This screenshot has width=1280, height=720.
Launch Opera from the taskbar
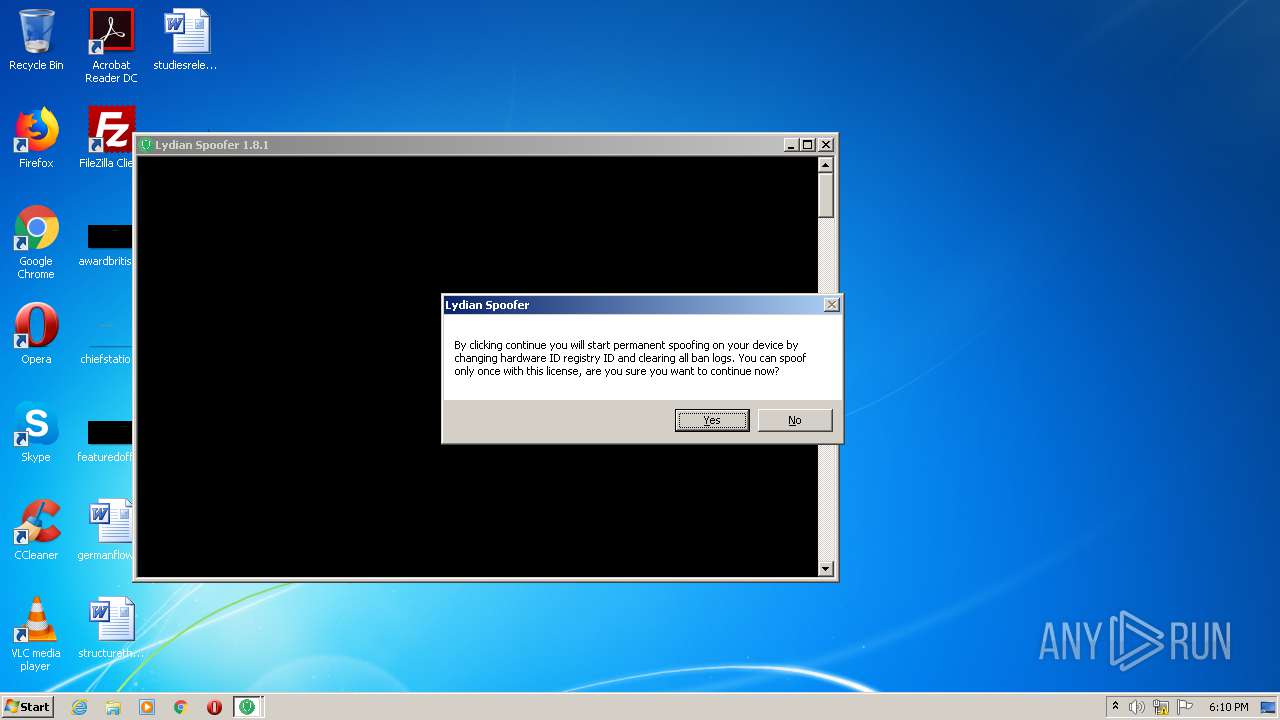coord(214,707)
